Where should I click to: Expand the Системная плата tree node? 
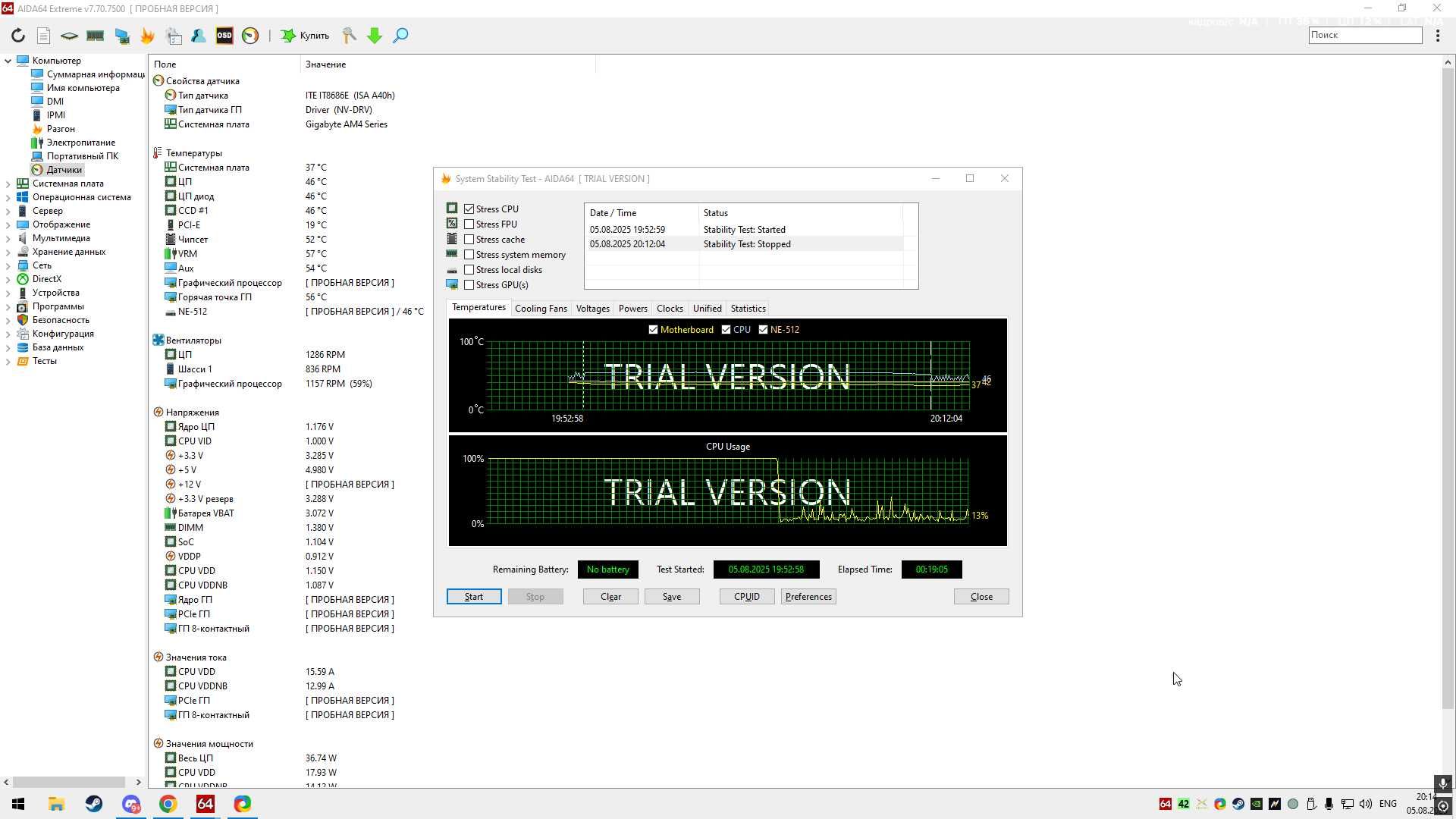[8, 184]
